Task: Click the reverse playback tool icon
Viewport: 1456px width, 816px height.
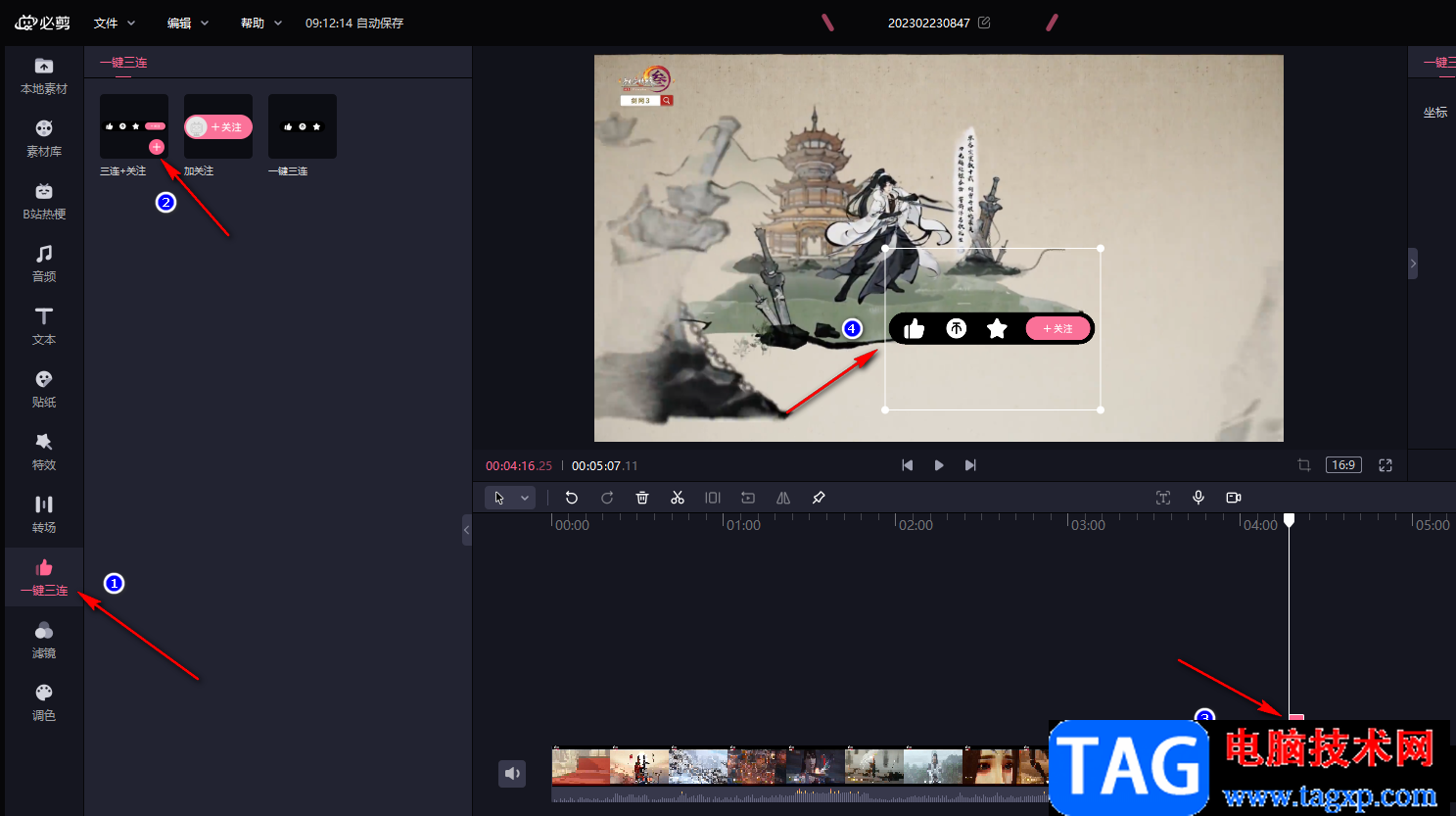Action: 748,498
